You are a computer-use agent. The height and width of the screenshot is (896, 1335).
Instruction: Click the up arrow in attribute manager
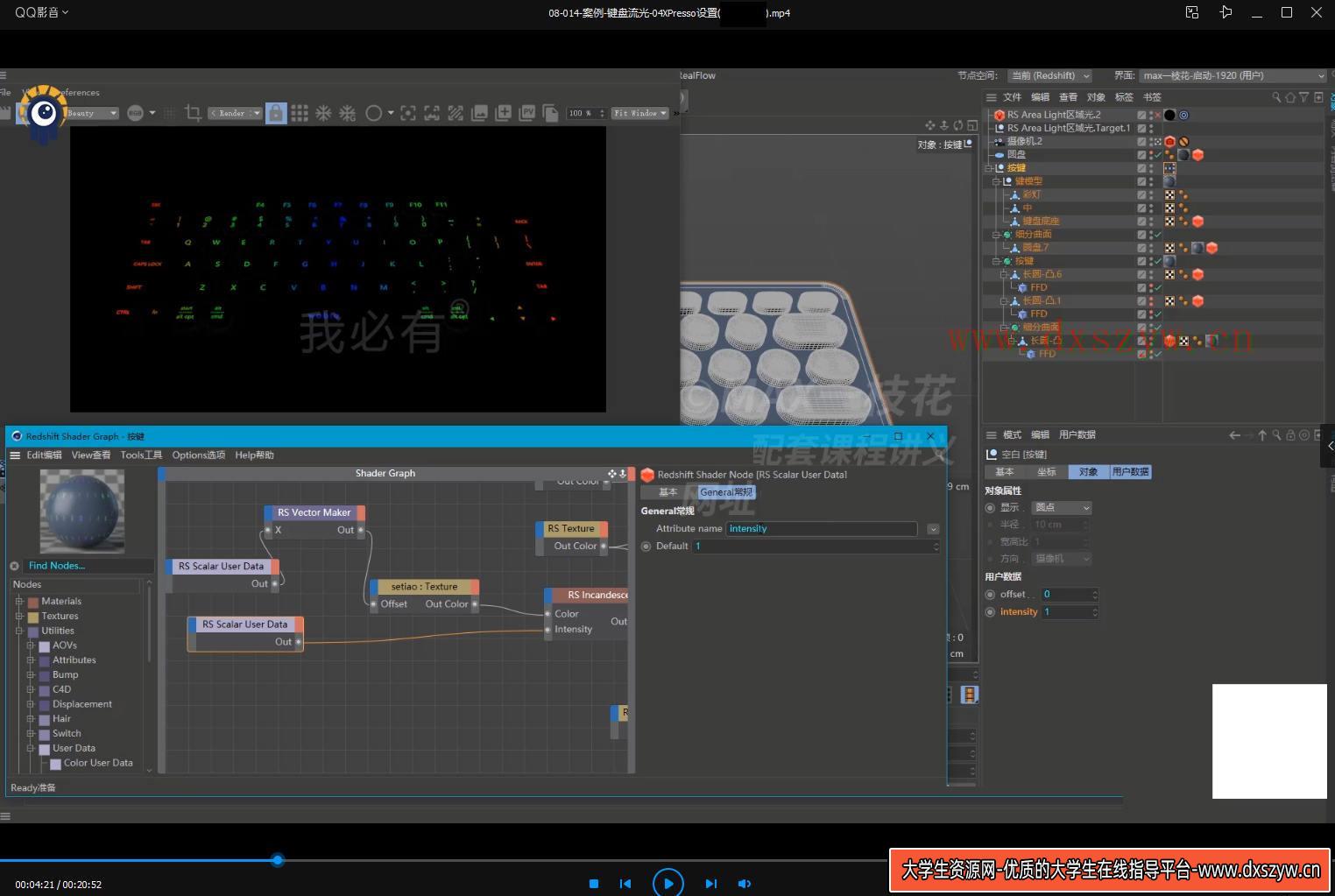point(1262,434)
